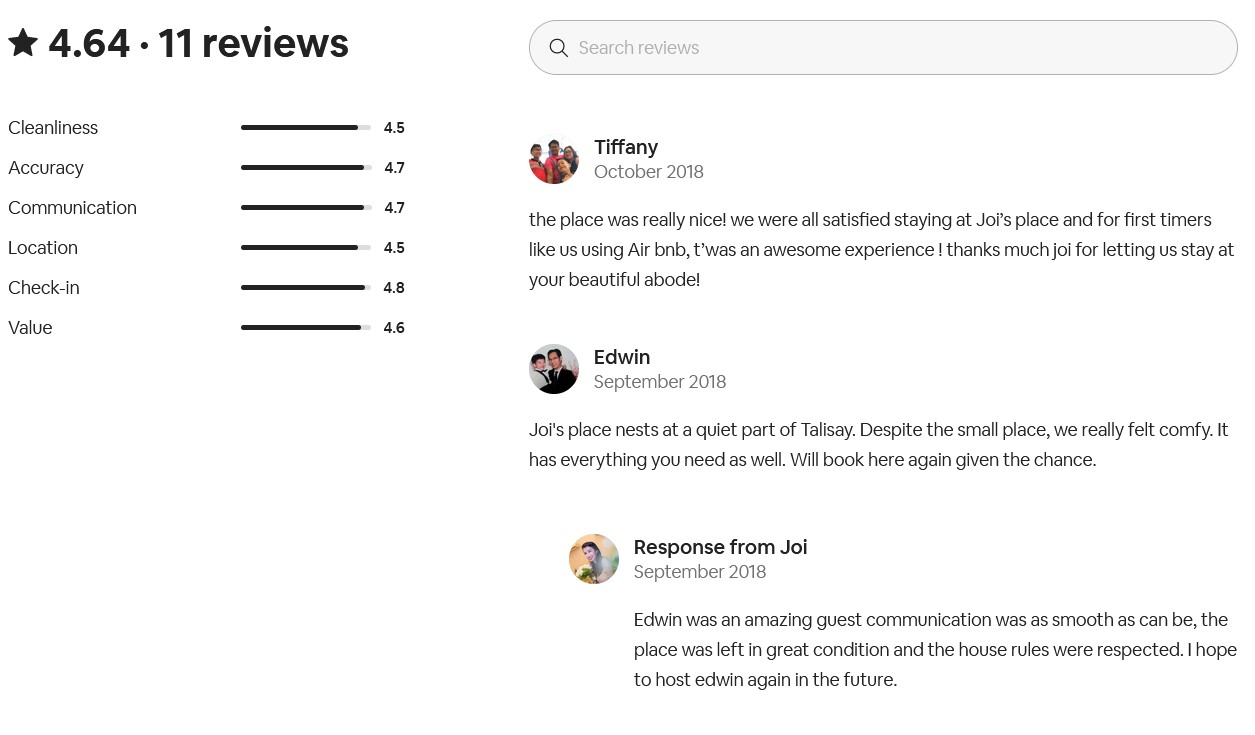Click the star rating icon
Viewport: 1255px width, 735px height.
pos(23,43)
